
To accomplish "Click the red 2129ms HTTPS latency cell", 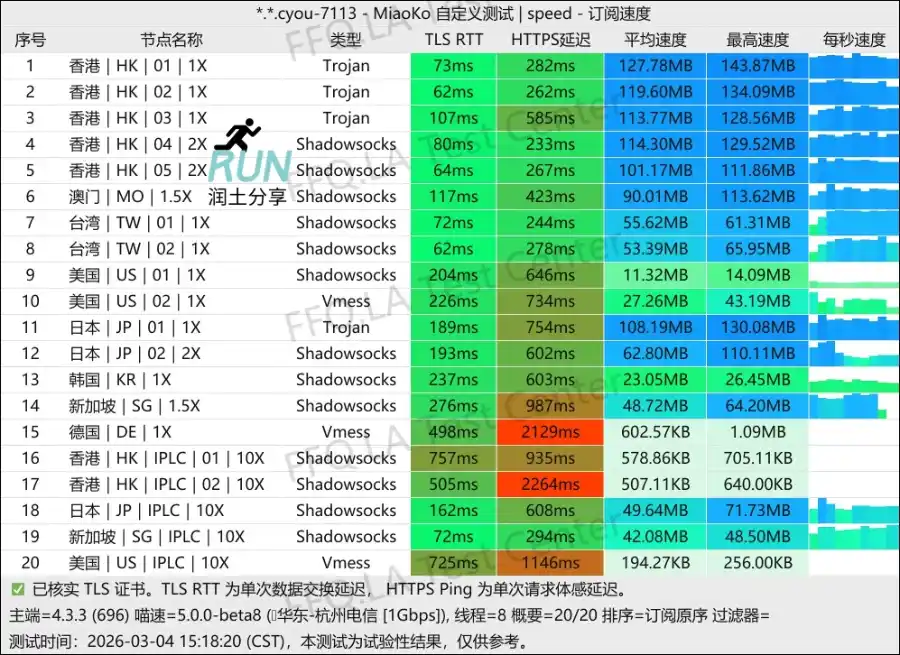I will tap(550, 432).
